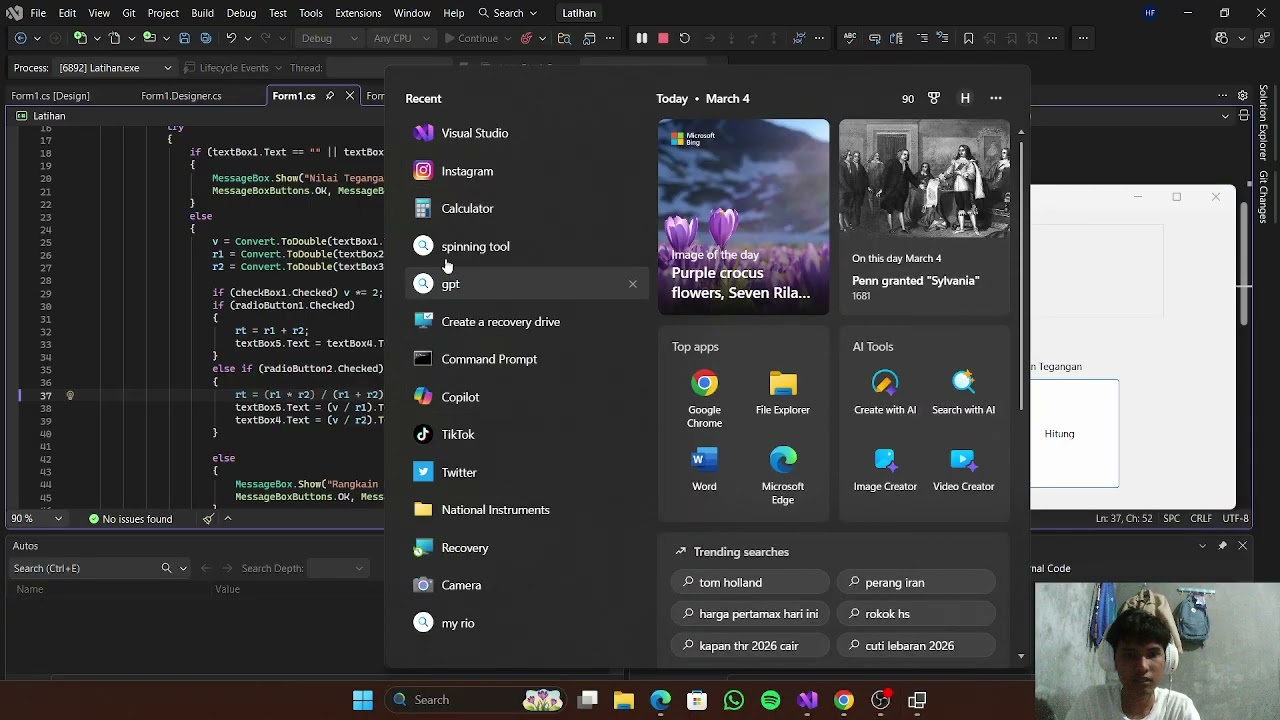Search trending 'perang iran'
The image size is (1280, 720).
click(916, 583)
